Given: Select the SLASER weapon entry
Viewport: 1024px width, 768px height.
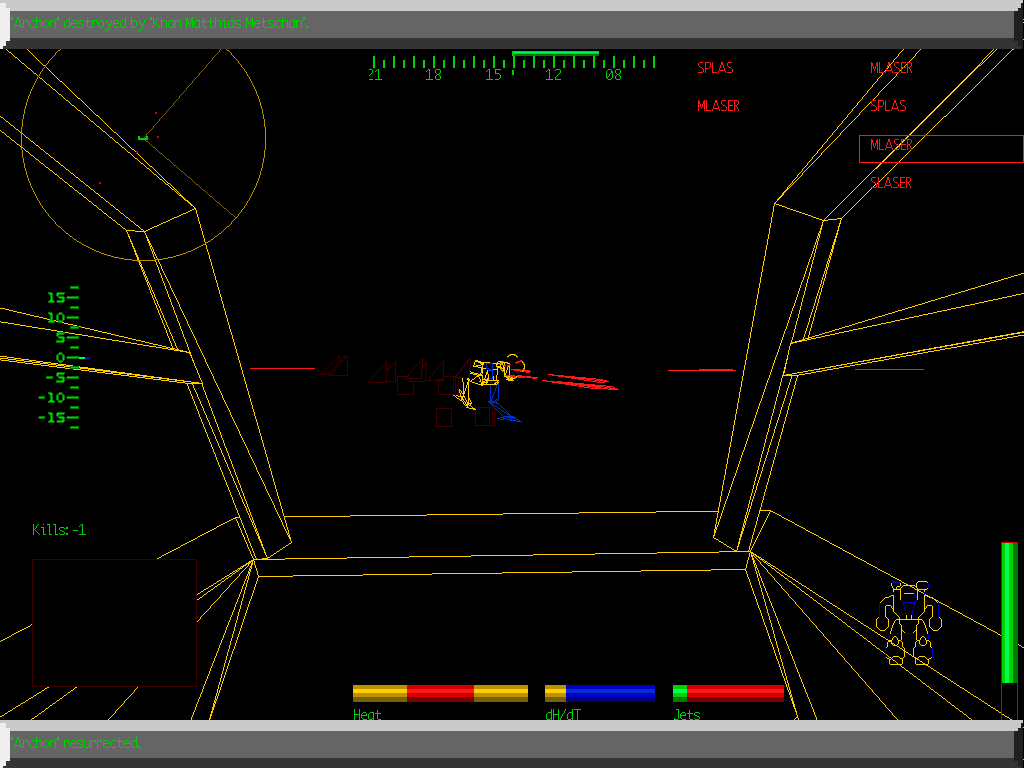Looking at the screenshot, I should point(891,183).
